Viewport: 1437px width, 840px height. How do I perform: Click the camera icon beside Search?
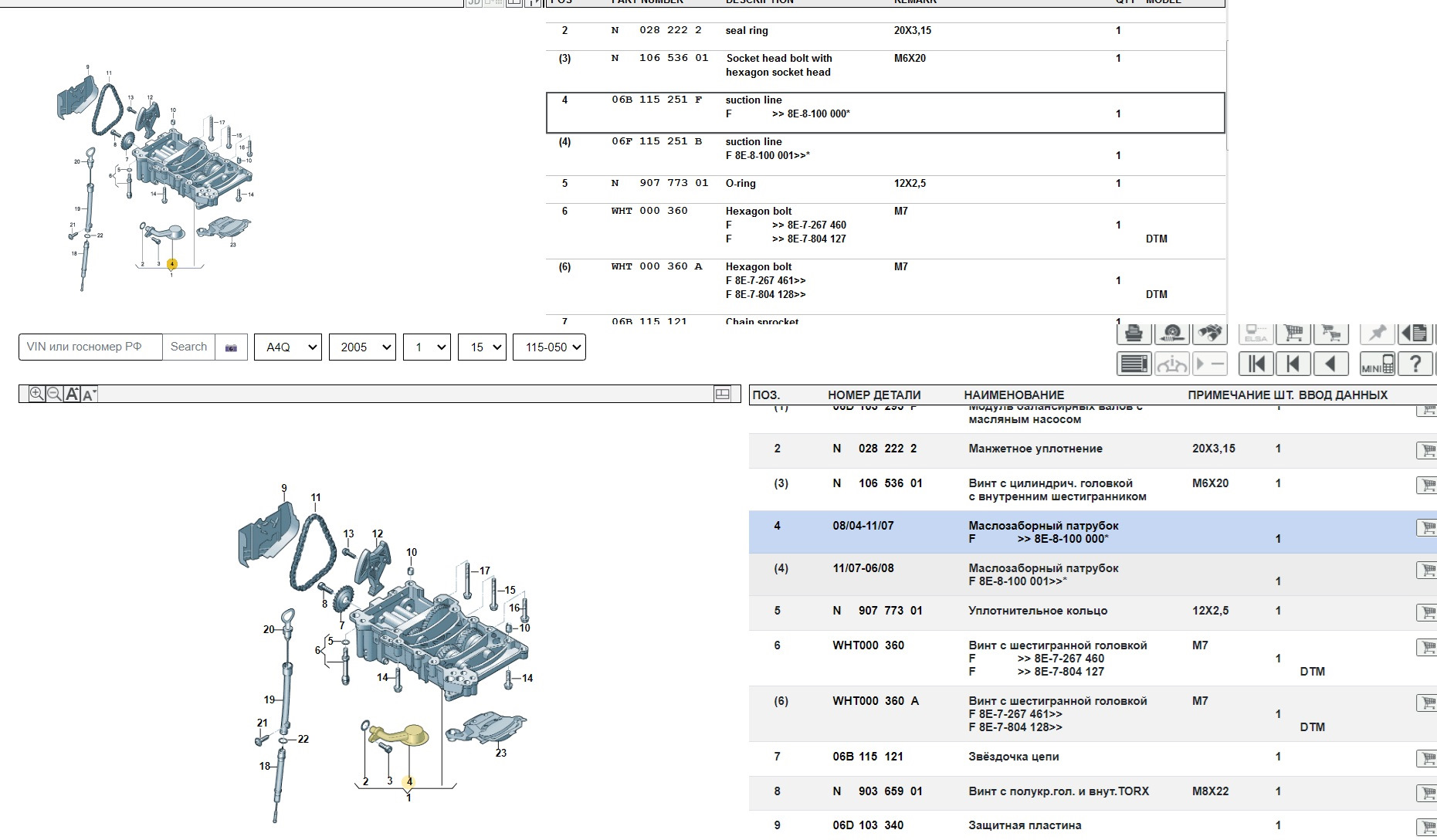[x=231, y=347]
